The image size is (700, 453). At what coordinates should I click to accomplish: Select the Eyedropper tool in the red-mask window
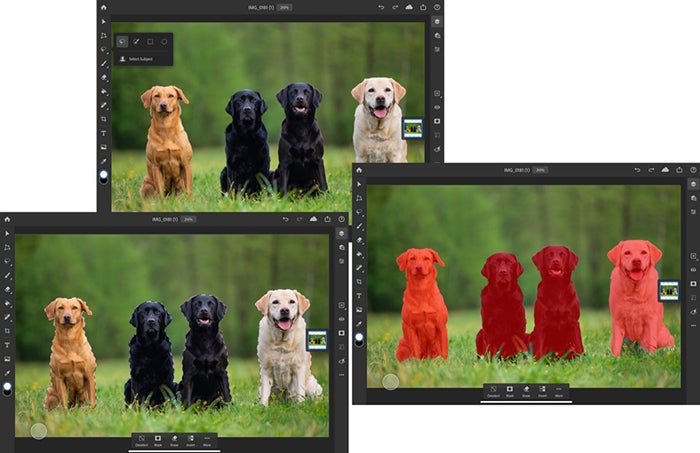pyautogui.click(x=359, y=324)
